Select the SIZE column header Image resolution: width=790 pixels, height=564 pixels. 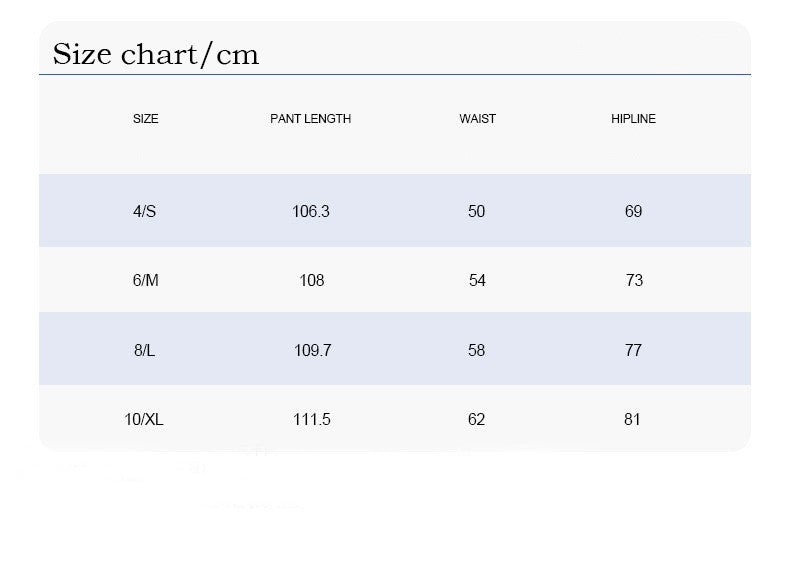(x=146, y=119)
